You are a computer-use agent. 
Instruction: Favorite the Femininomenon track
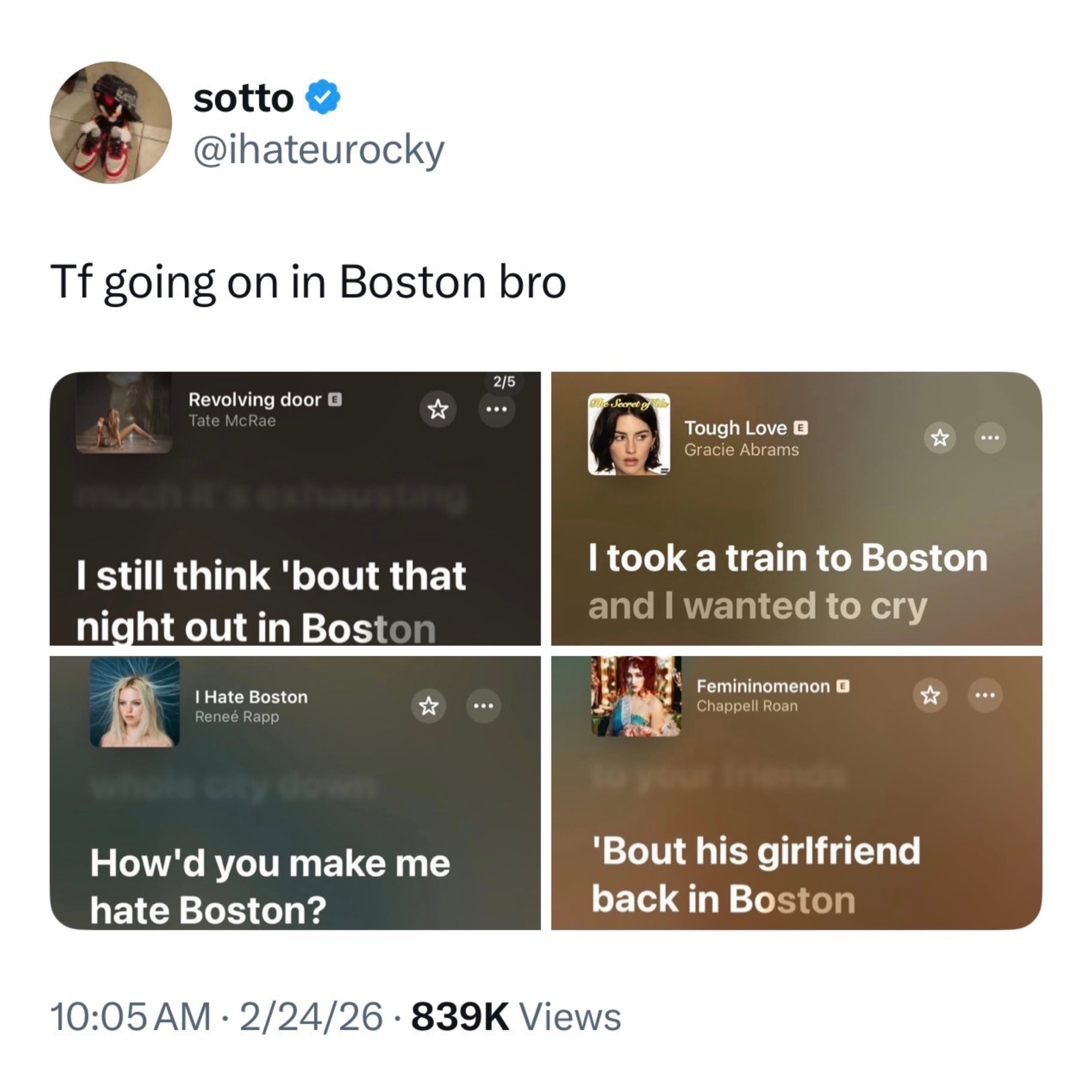930,695
